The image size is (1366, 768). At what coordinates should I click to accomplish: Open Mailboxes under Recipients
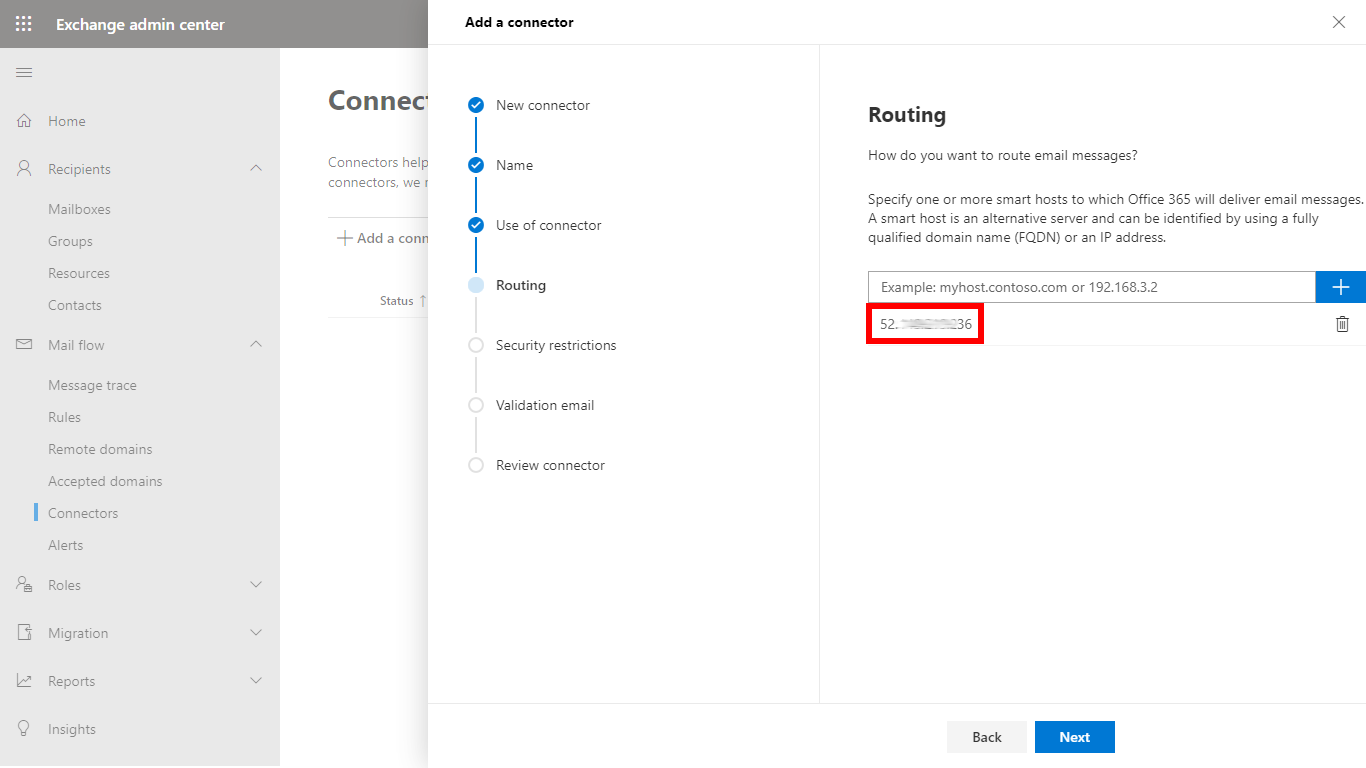79,209
